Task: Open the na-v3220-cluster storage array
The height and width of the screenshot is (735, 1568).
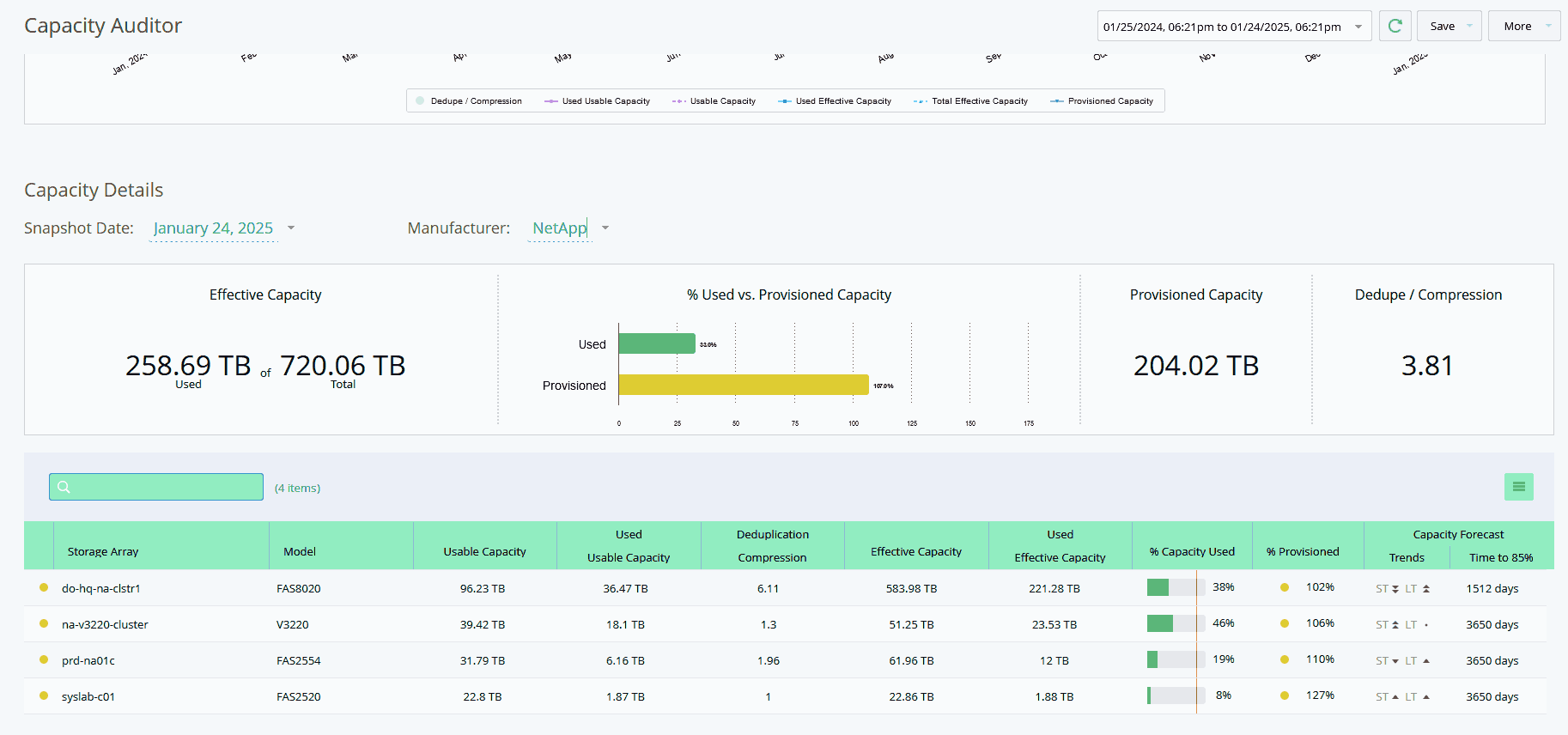Action: [105, 625]
